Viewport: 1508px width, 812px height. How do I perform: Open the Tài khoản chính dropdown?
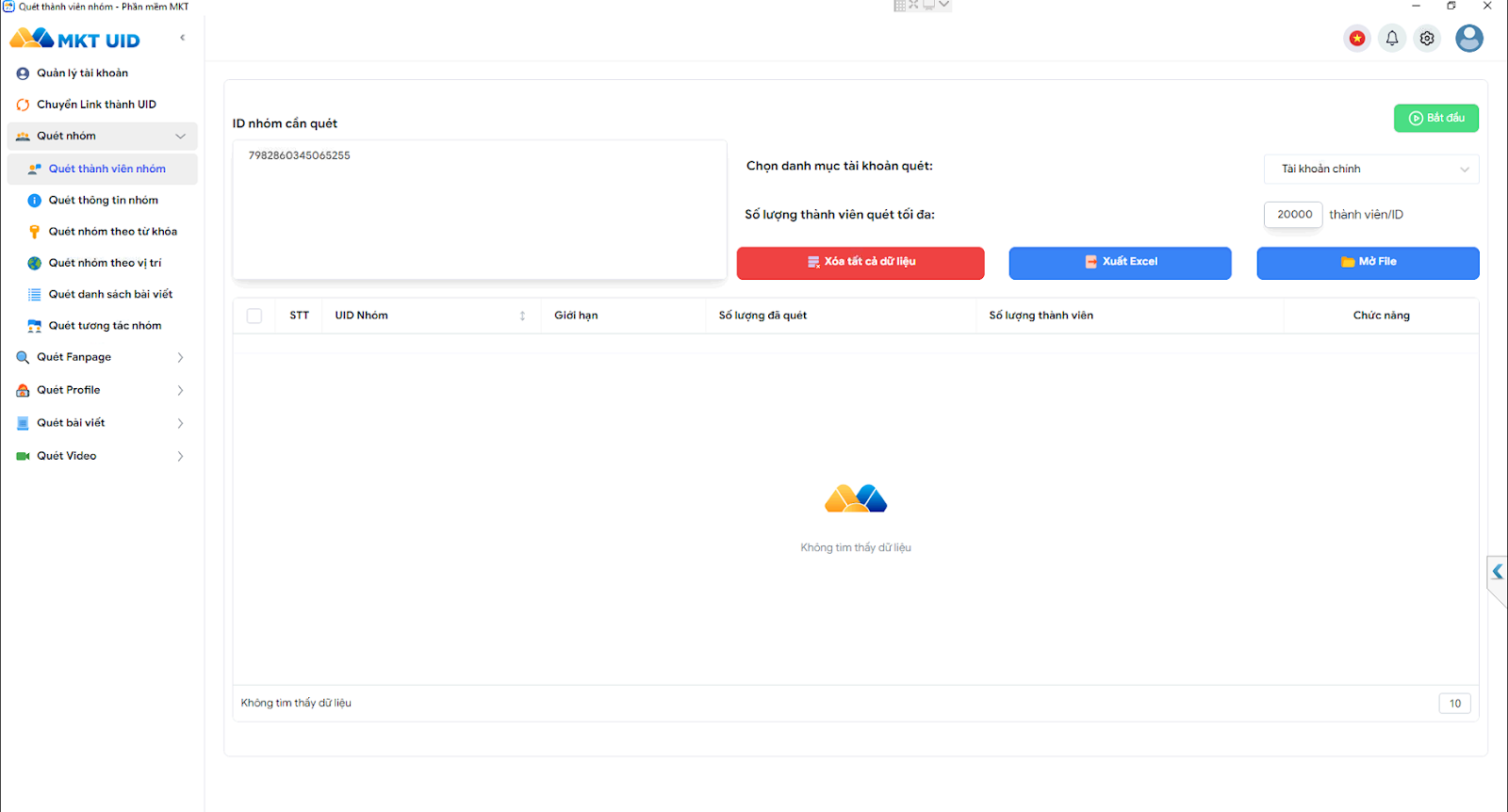(1371, 170)
